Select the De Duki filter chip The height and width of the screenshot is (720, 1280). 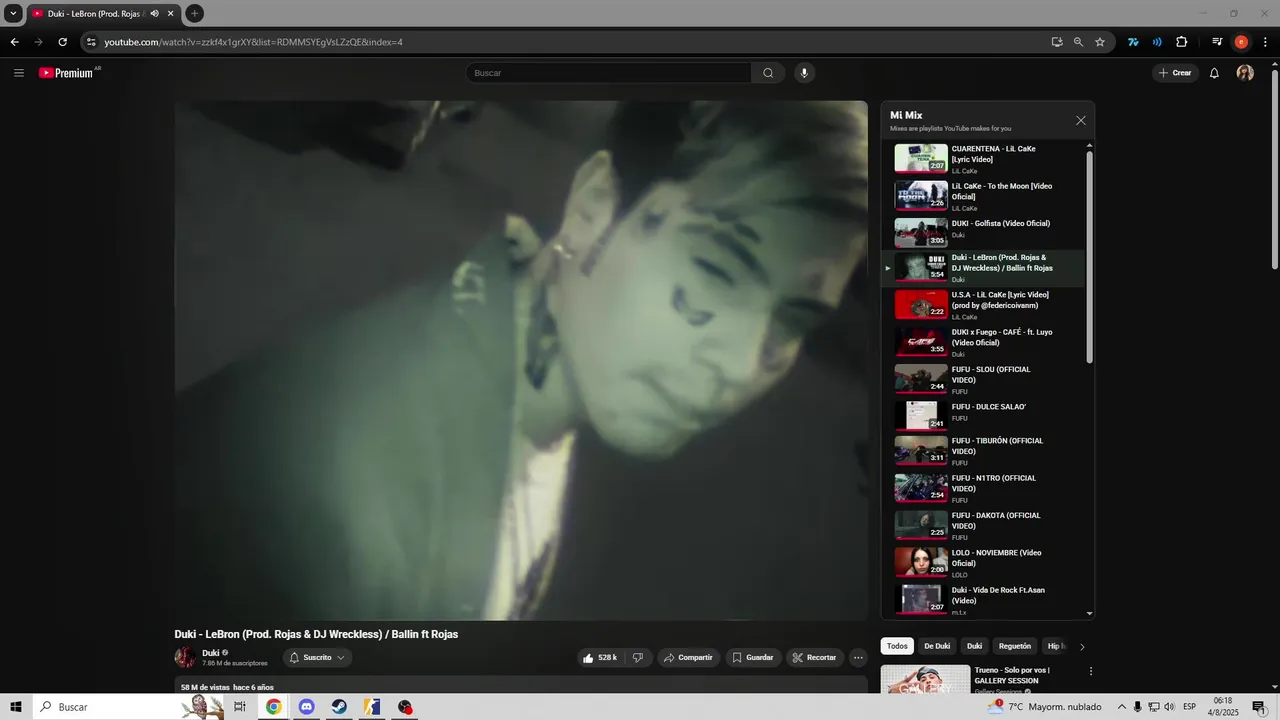pyautogui.click(x=937, y=646)
